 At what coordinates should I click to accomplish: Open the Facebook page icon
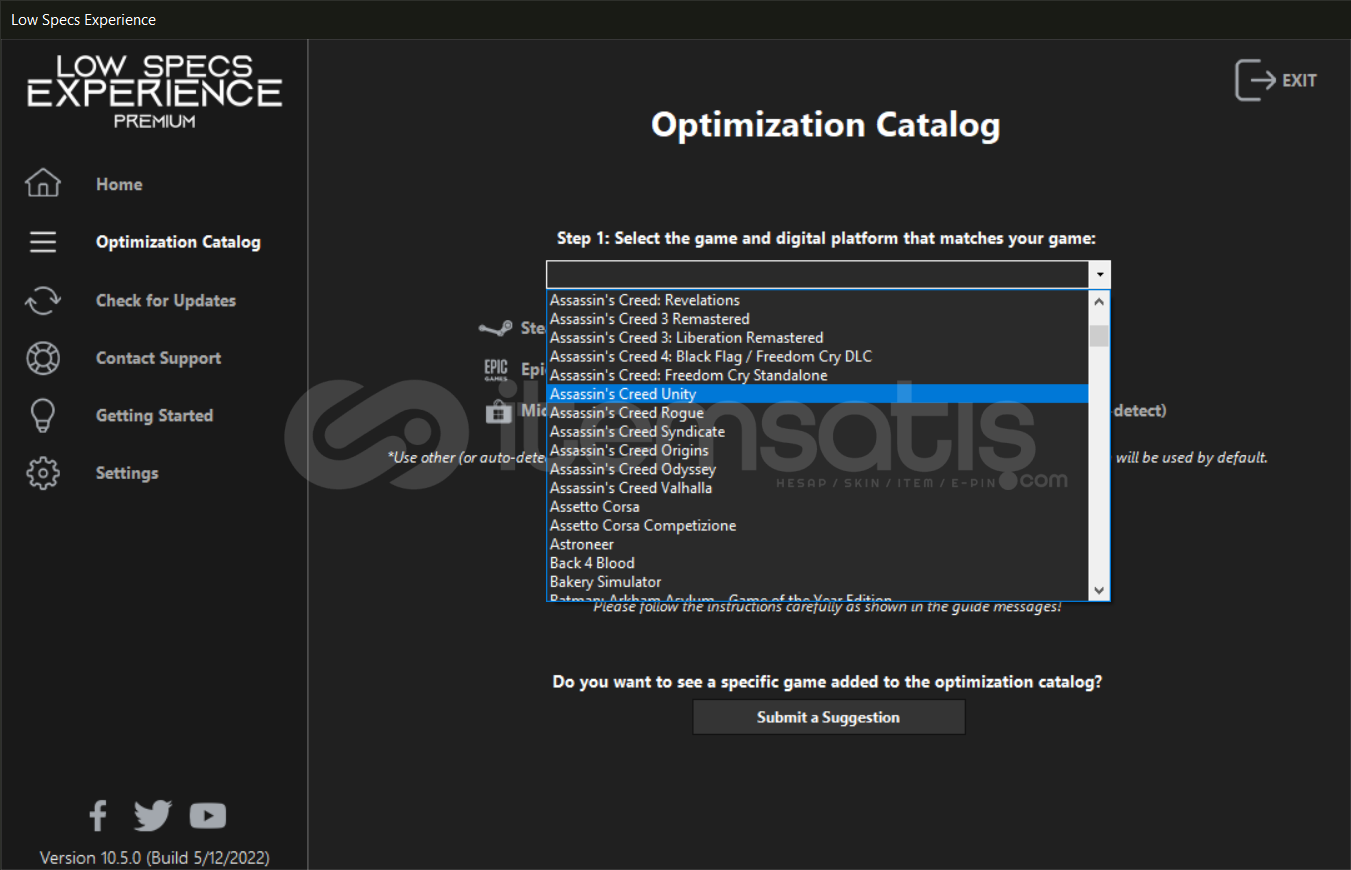pos(98,816)
